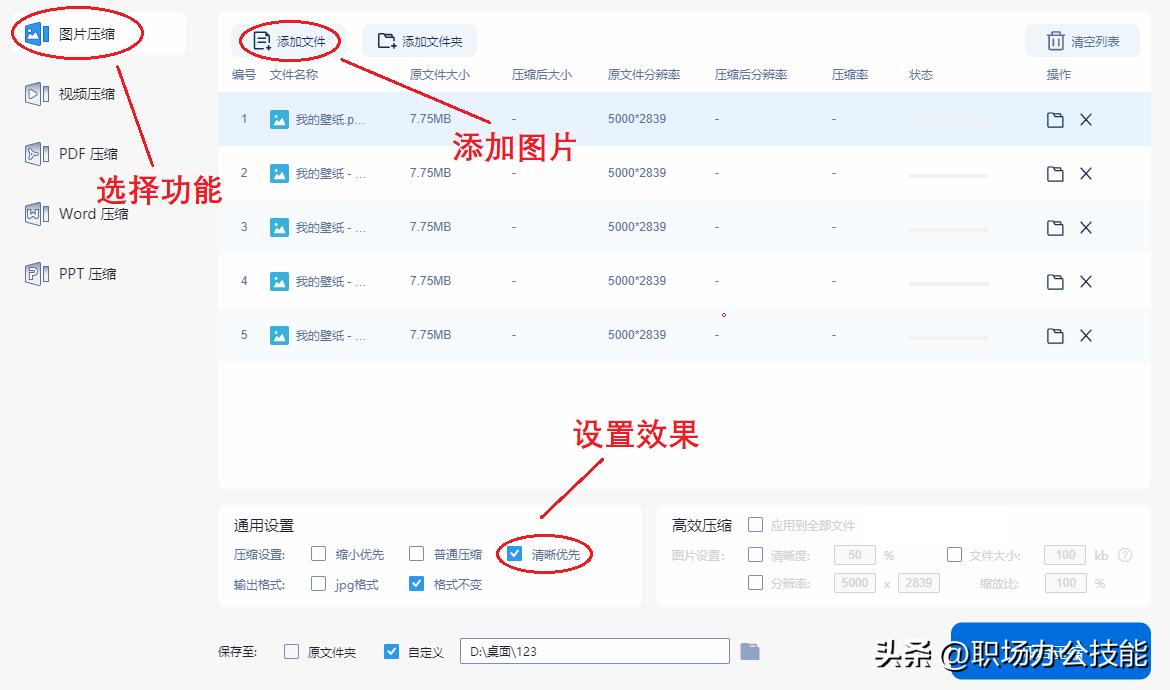The width and height of the screenshot is (1170, 690).
Task: Open the output folder icon on row 1
Action: [1055, 119]
